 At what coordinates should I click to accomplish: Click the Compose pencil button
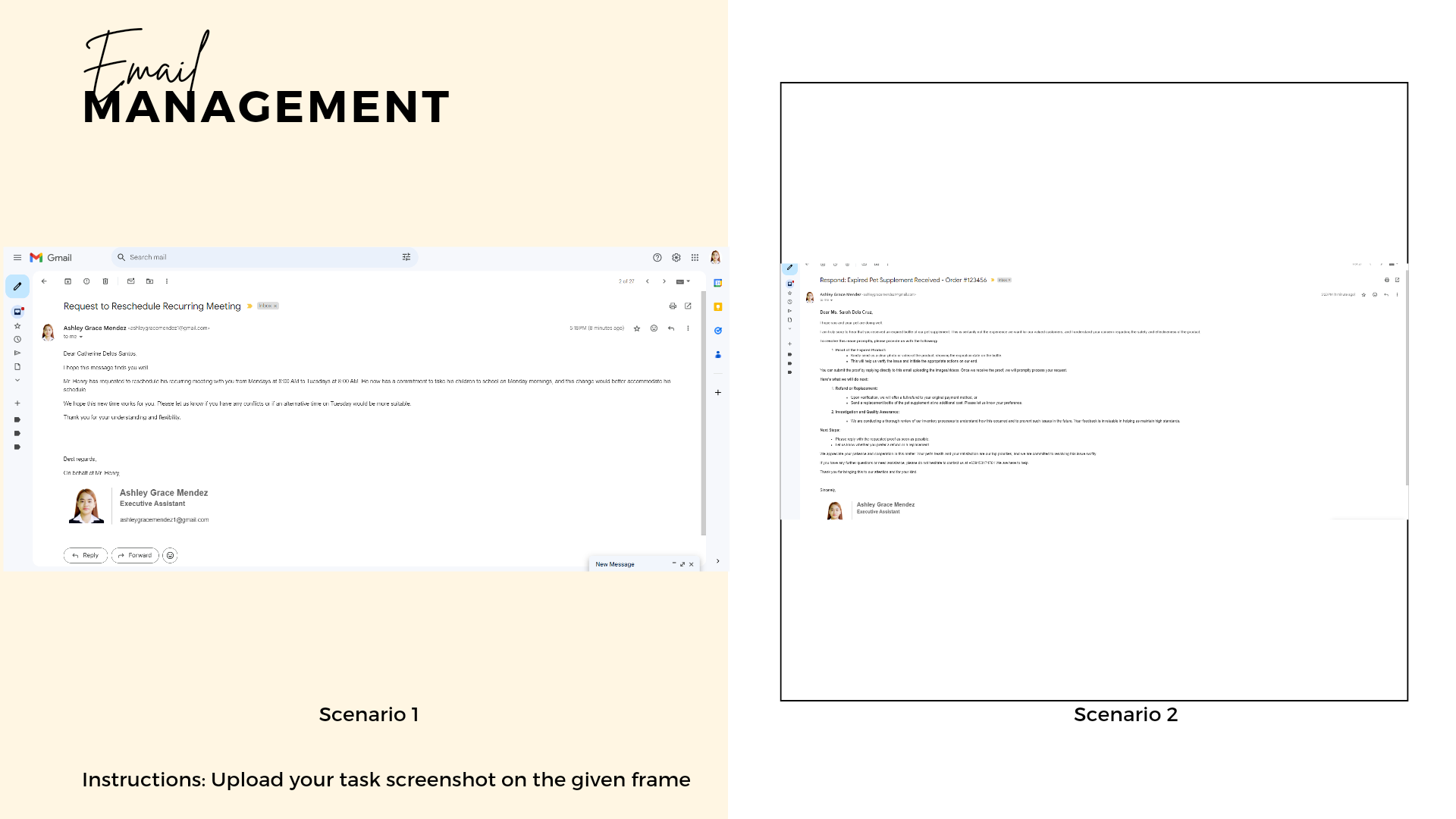pyautogui.click(x=17, y=287)
